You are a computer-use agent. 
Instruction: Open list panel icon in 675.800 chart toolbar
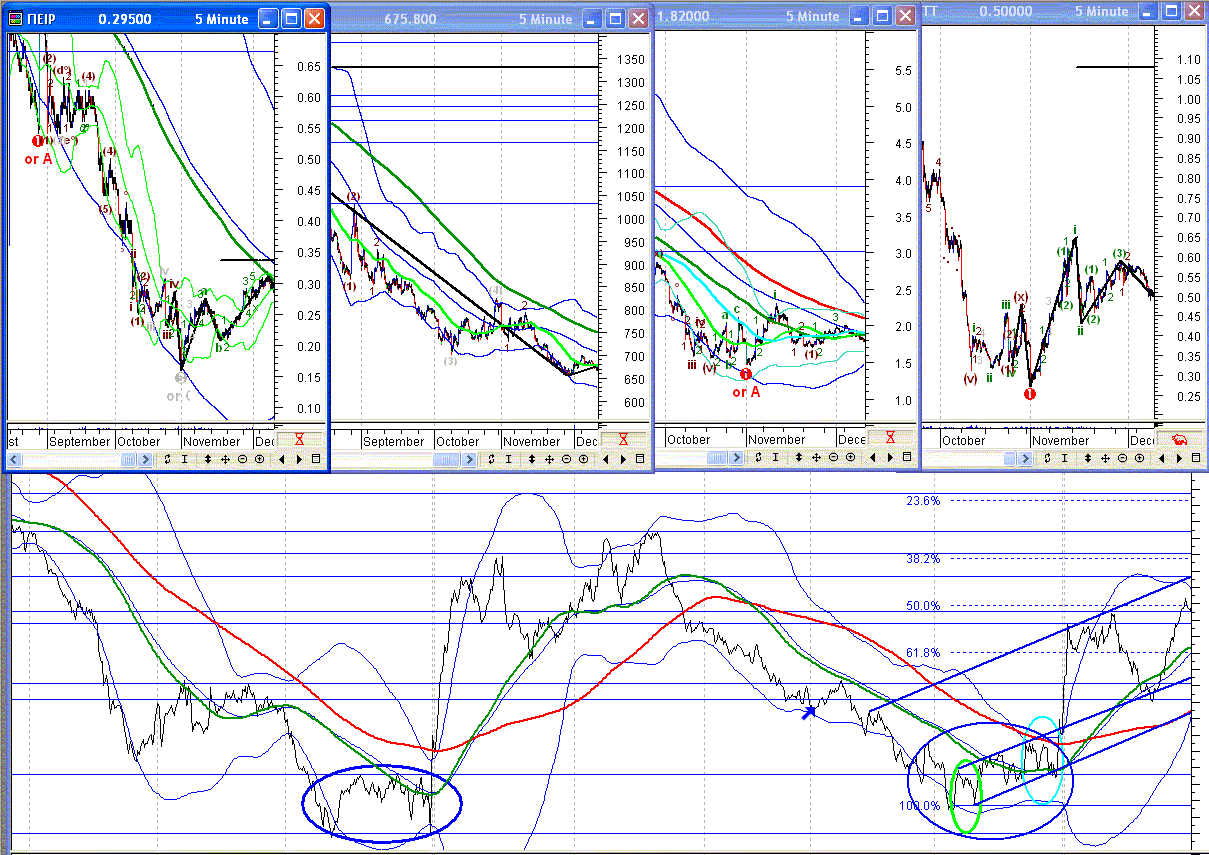[x=640, y=459]
